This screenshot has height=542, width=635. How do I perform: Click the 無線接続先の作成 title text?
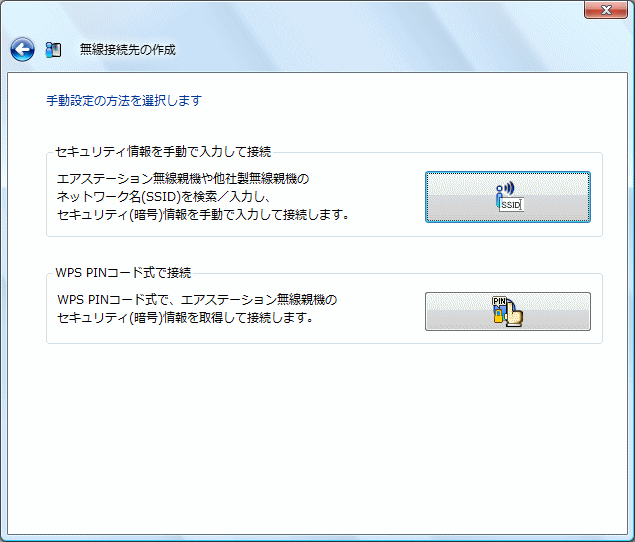point(127,49)
